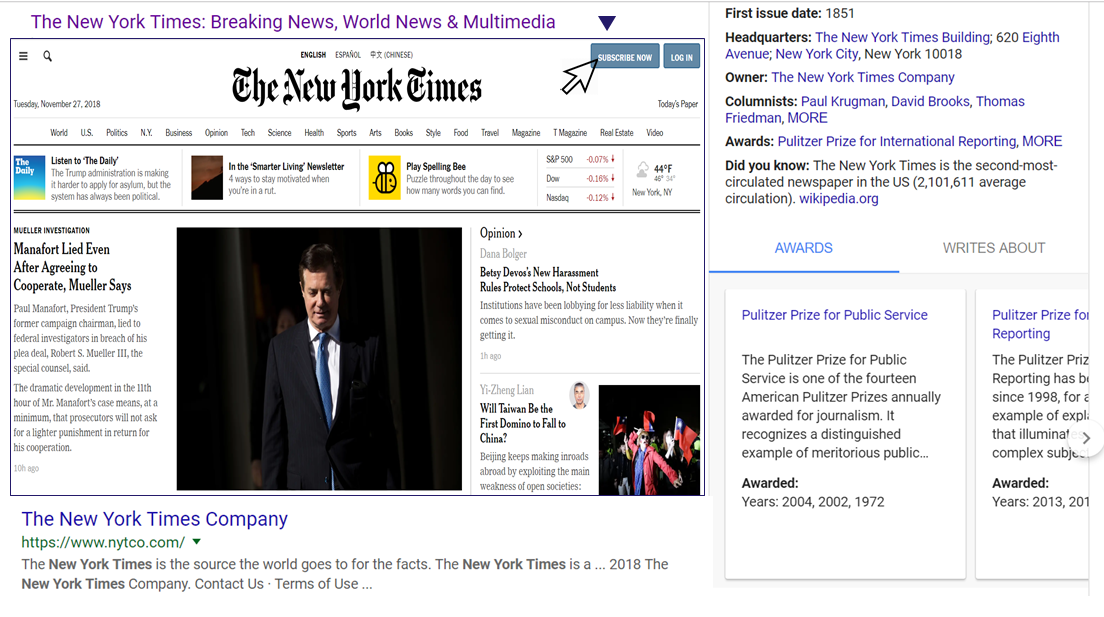Viewport: 1104px width, 617px height.
Task: Click The Daily podcast thumbnail
Action: click(30, 177)
